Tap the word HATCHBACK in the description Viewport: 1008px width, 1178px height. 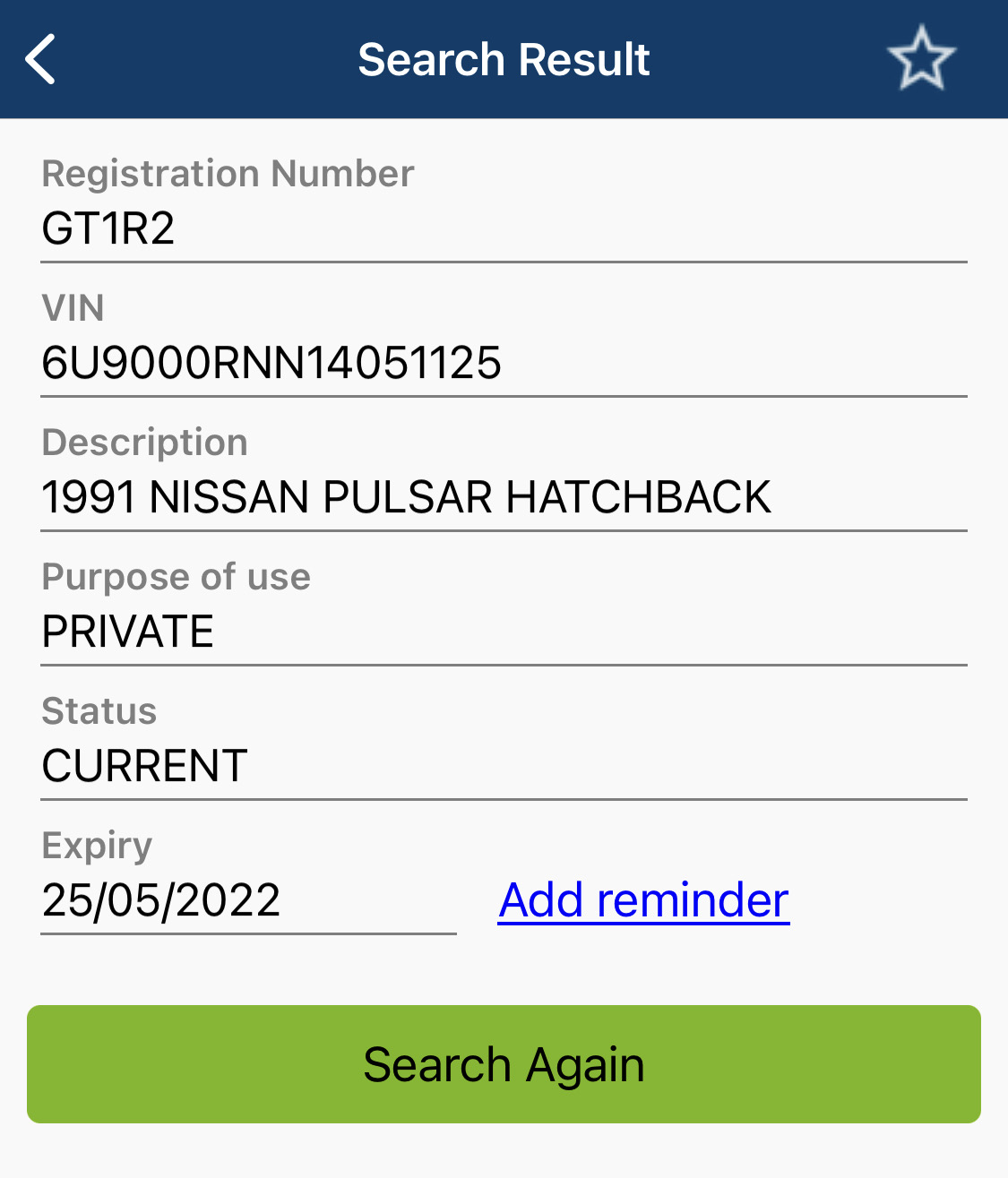pos(638,497)
